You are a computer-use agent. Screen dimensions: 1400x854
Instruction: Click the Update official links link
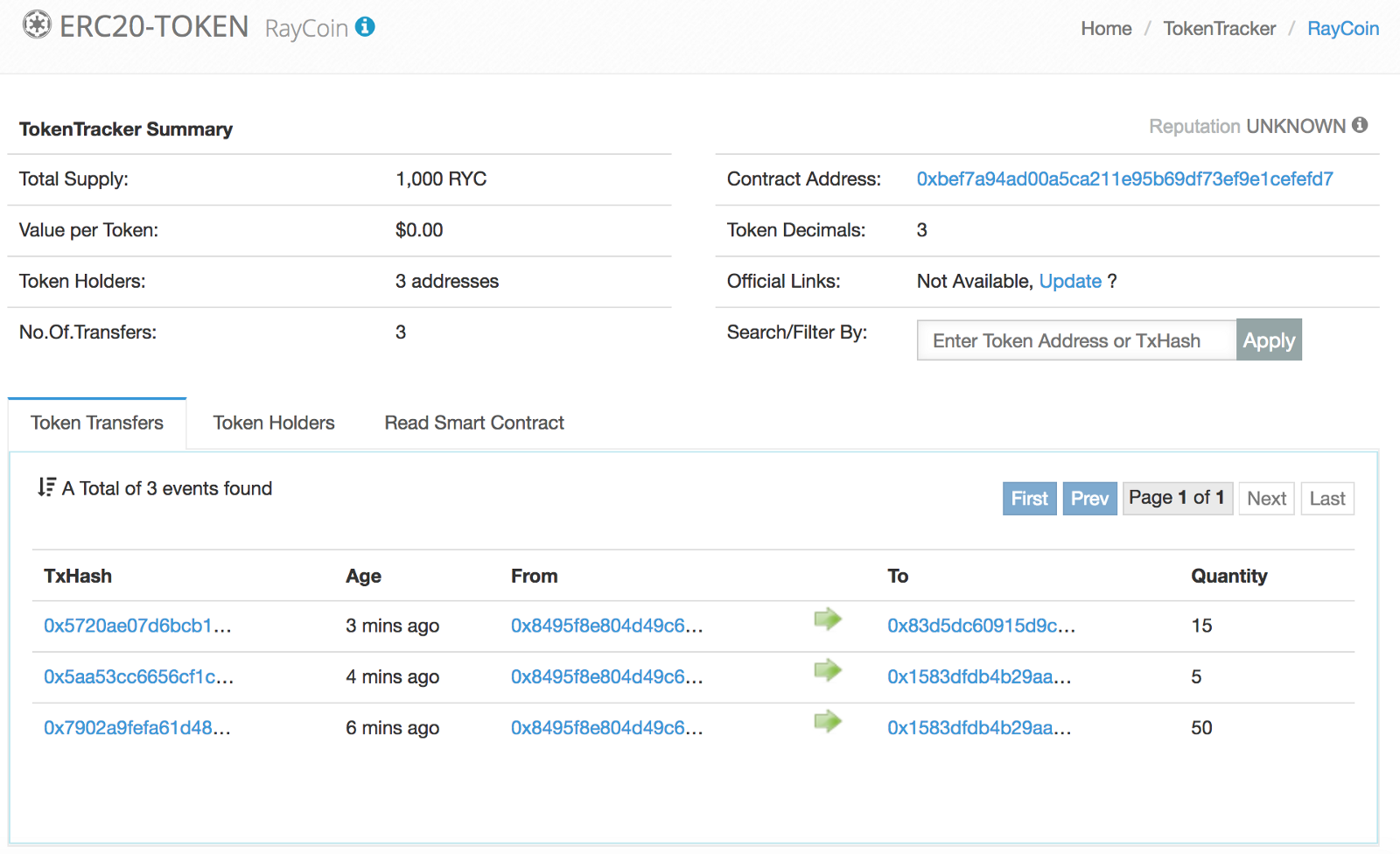click(x=1070, y=282)
